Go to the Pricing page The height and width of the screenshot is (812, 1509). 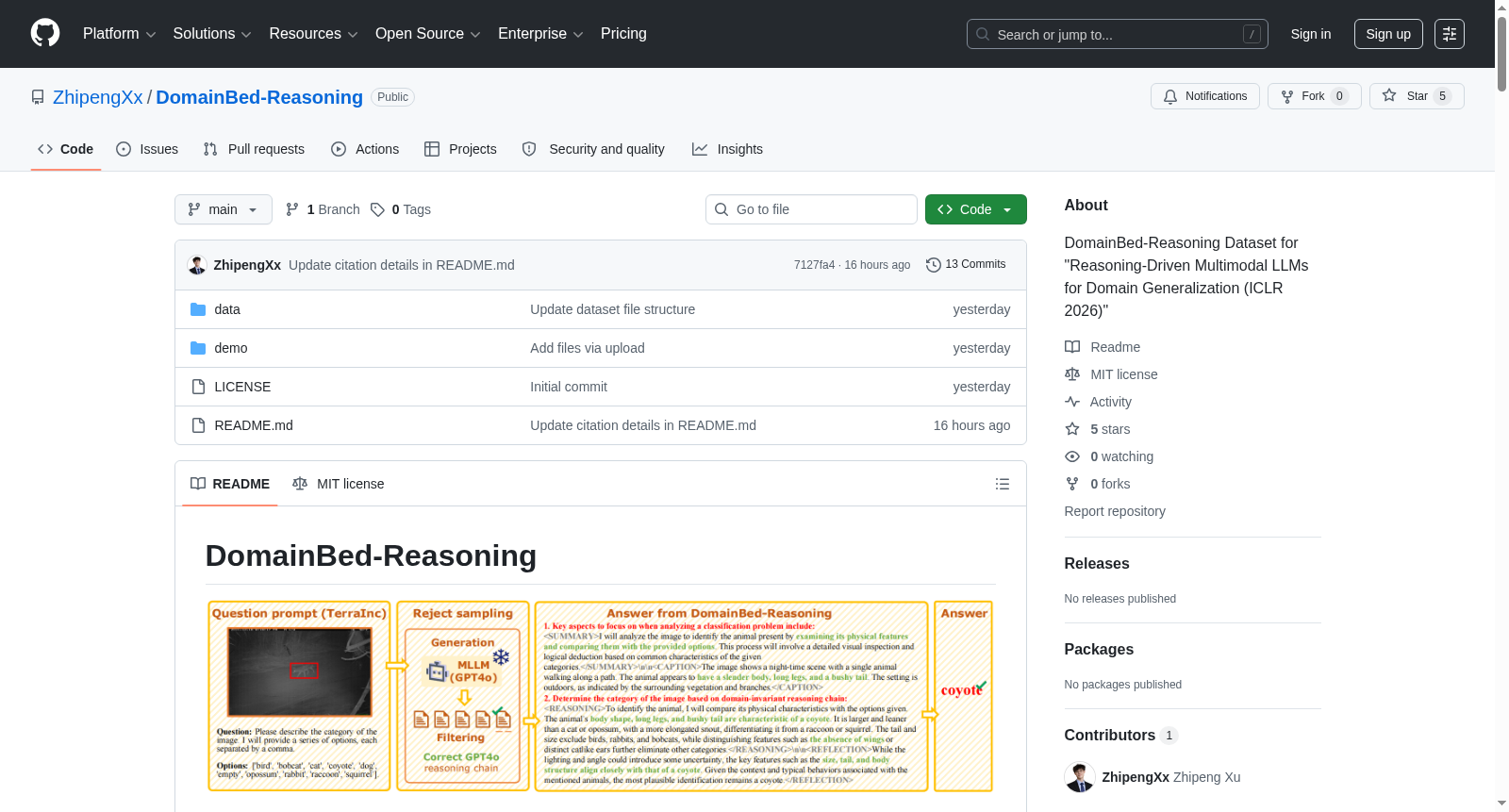[623, 34]
